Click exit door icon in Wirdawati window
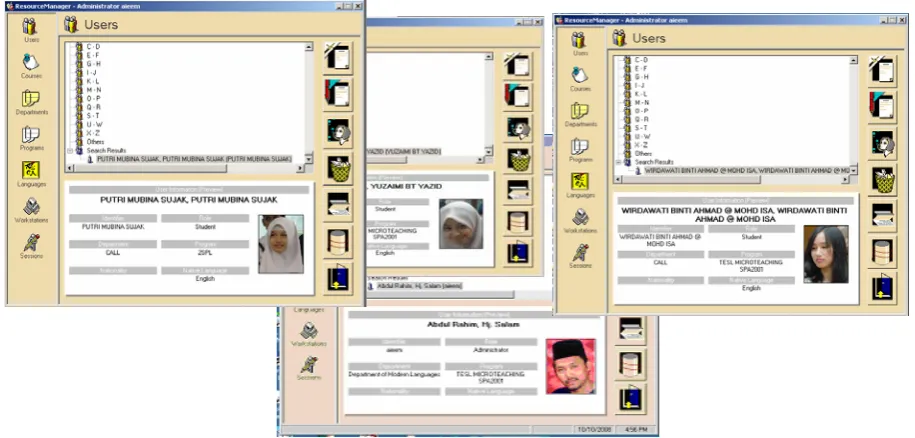The height and width of the screenshot is (438, 915). [x=882, y=288]
